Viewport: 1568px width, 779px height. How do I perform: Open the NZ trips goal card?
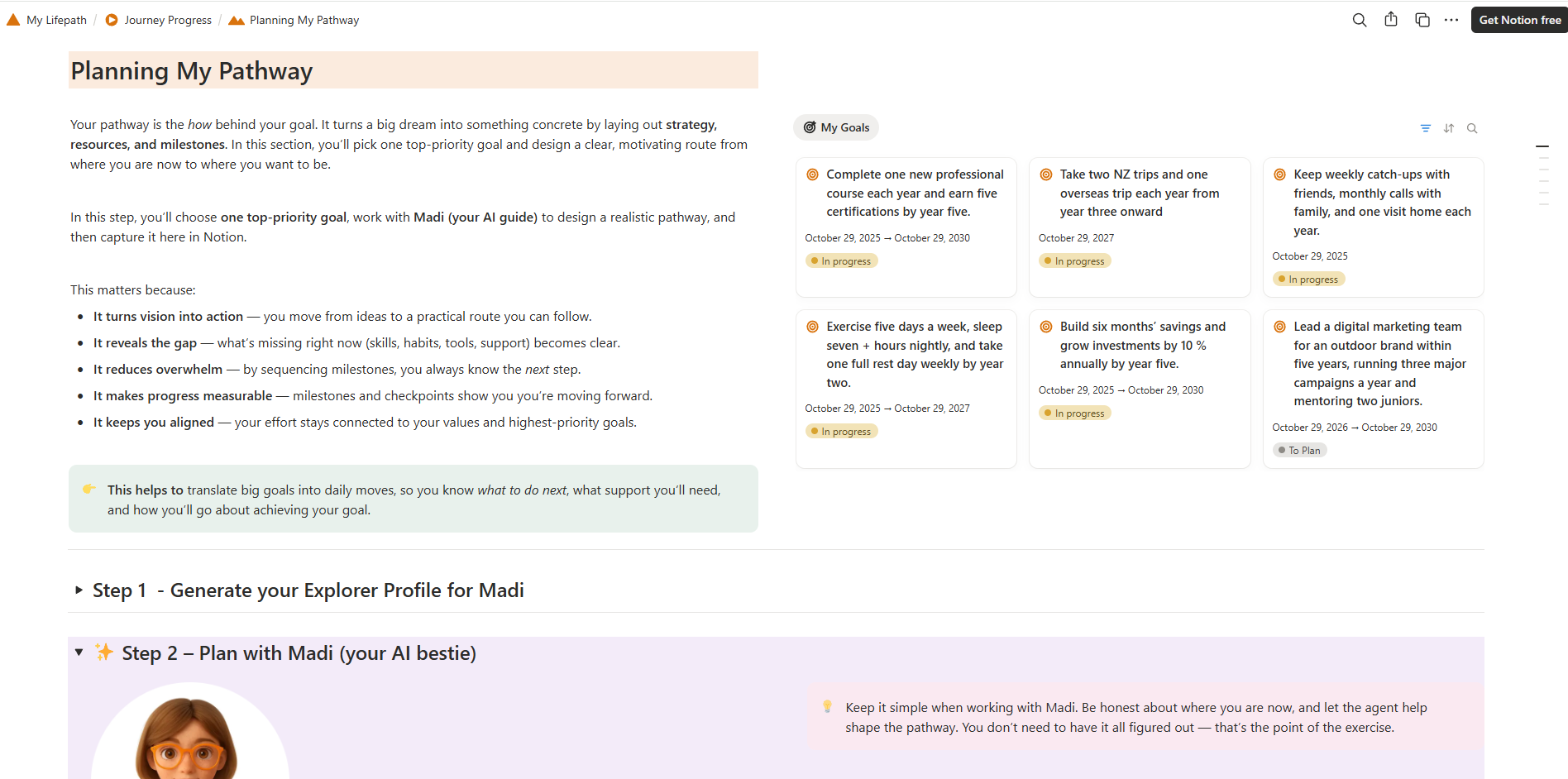1139,194
